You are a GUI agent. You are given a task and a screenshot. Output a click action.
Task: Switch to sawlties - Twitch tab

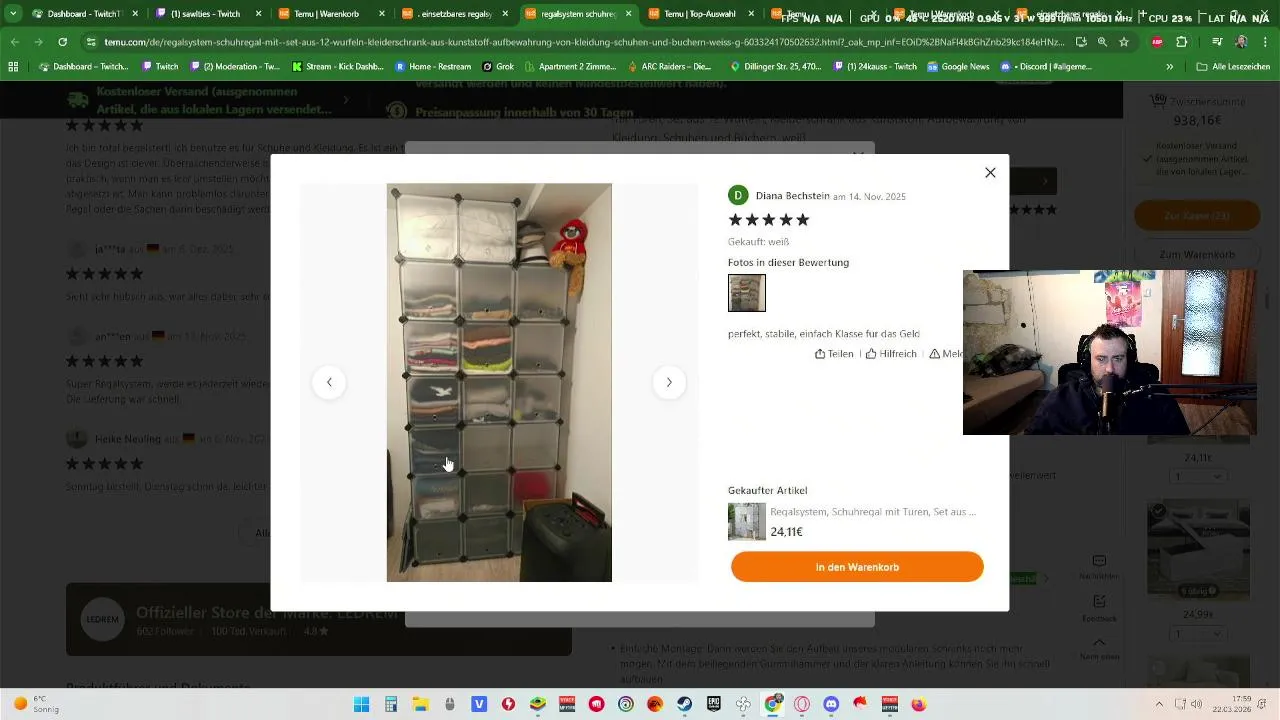[x=210, y=14]
